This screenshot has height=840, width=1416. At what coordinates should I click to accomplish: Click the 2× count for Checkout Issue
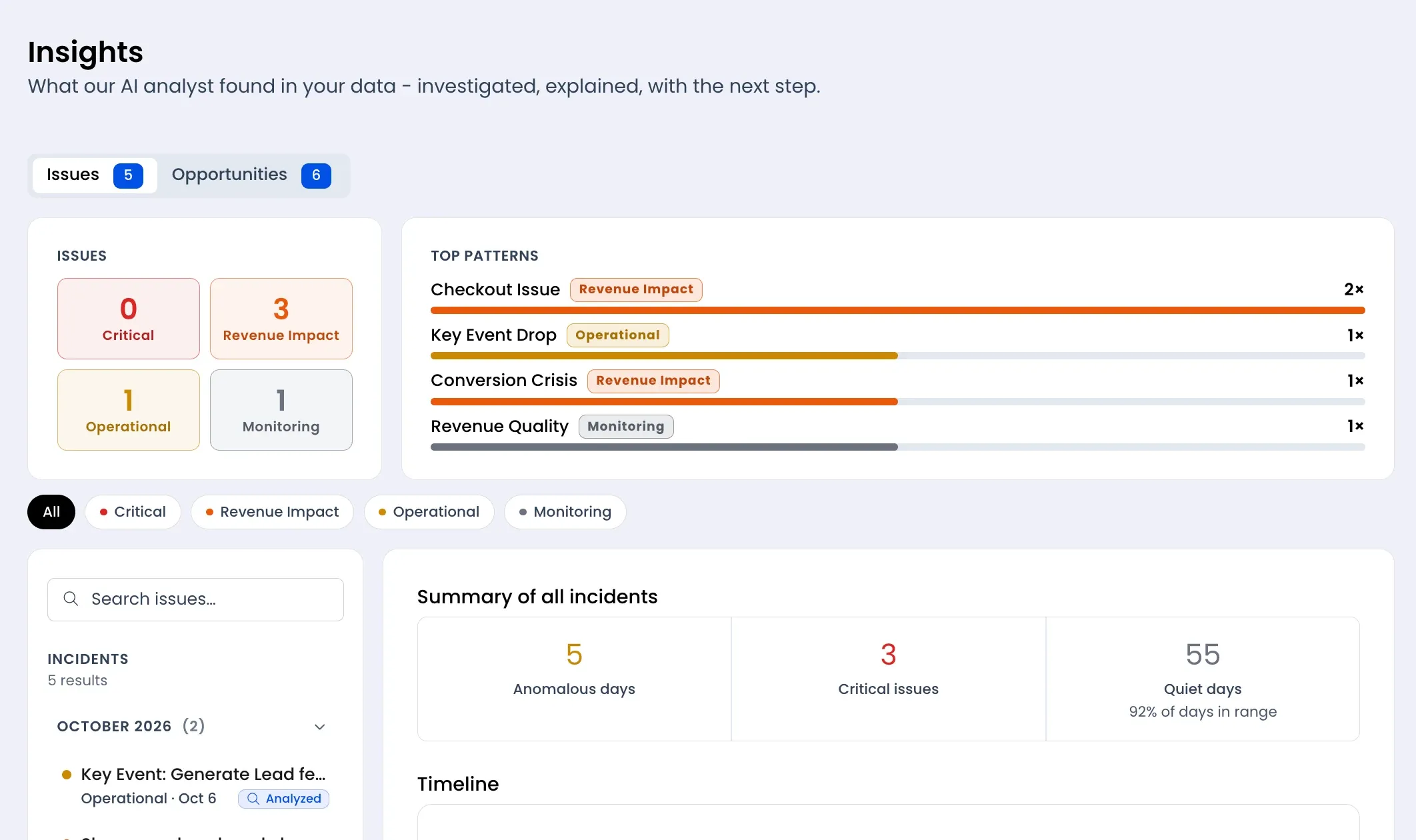click(x=1354, y=289)
